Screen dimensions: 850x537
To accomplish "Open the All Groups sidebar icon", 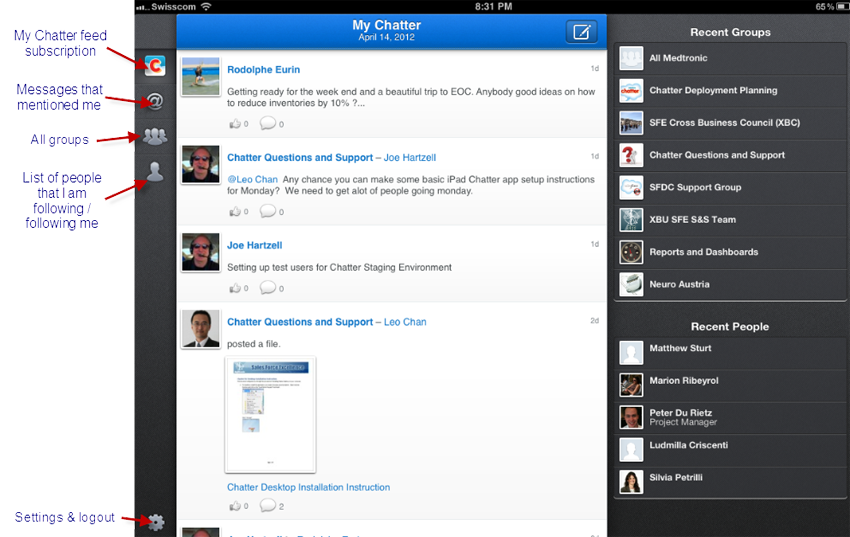I will tap(155, 137).
